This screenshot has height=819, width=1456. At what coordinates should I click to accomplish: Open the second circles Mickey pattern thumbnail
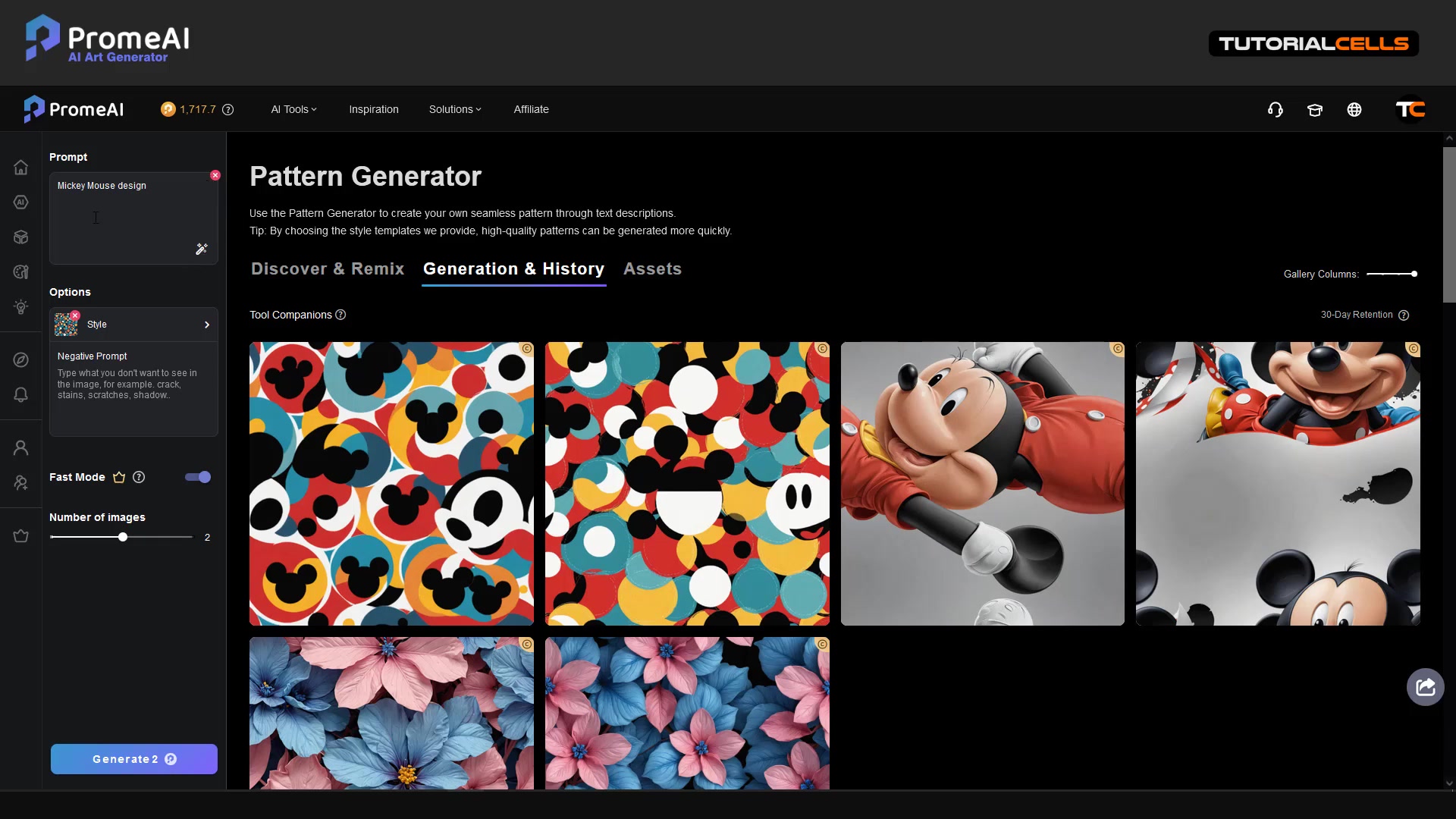[687, 484]
